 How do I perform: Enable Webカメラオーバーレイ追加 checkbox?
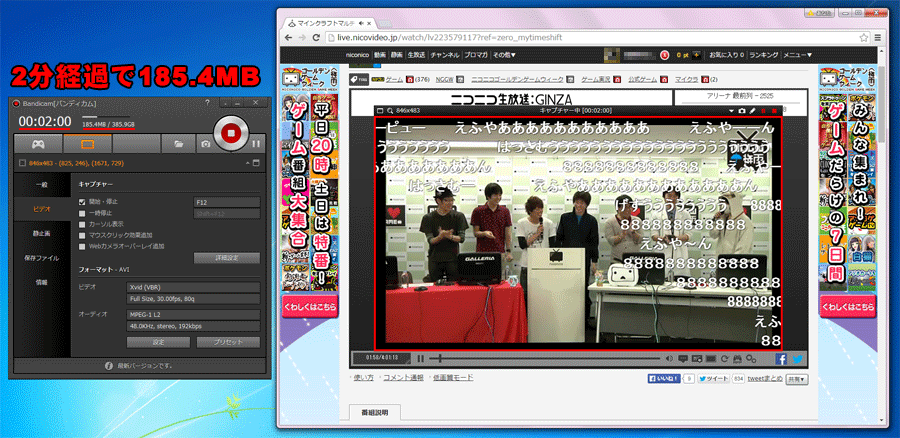click(x=82, y=246)
